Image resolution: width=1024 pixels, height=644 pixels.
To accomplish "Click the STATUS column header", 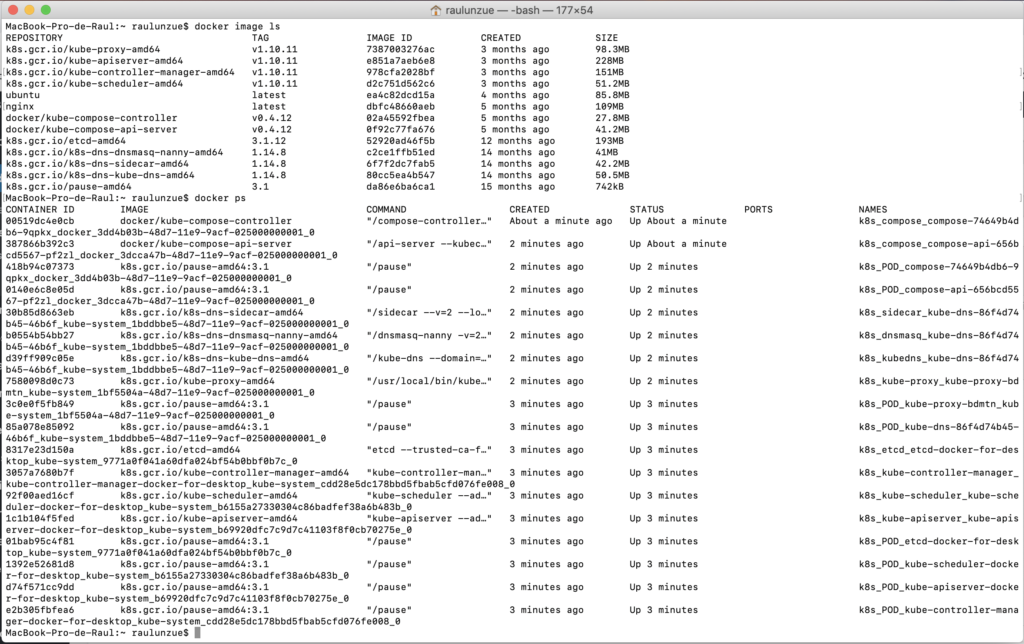I will coord(651,209).
